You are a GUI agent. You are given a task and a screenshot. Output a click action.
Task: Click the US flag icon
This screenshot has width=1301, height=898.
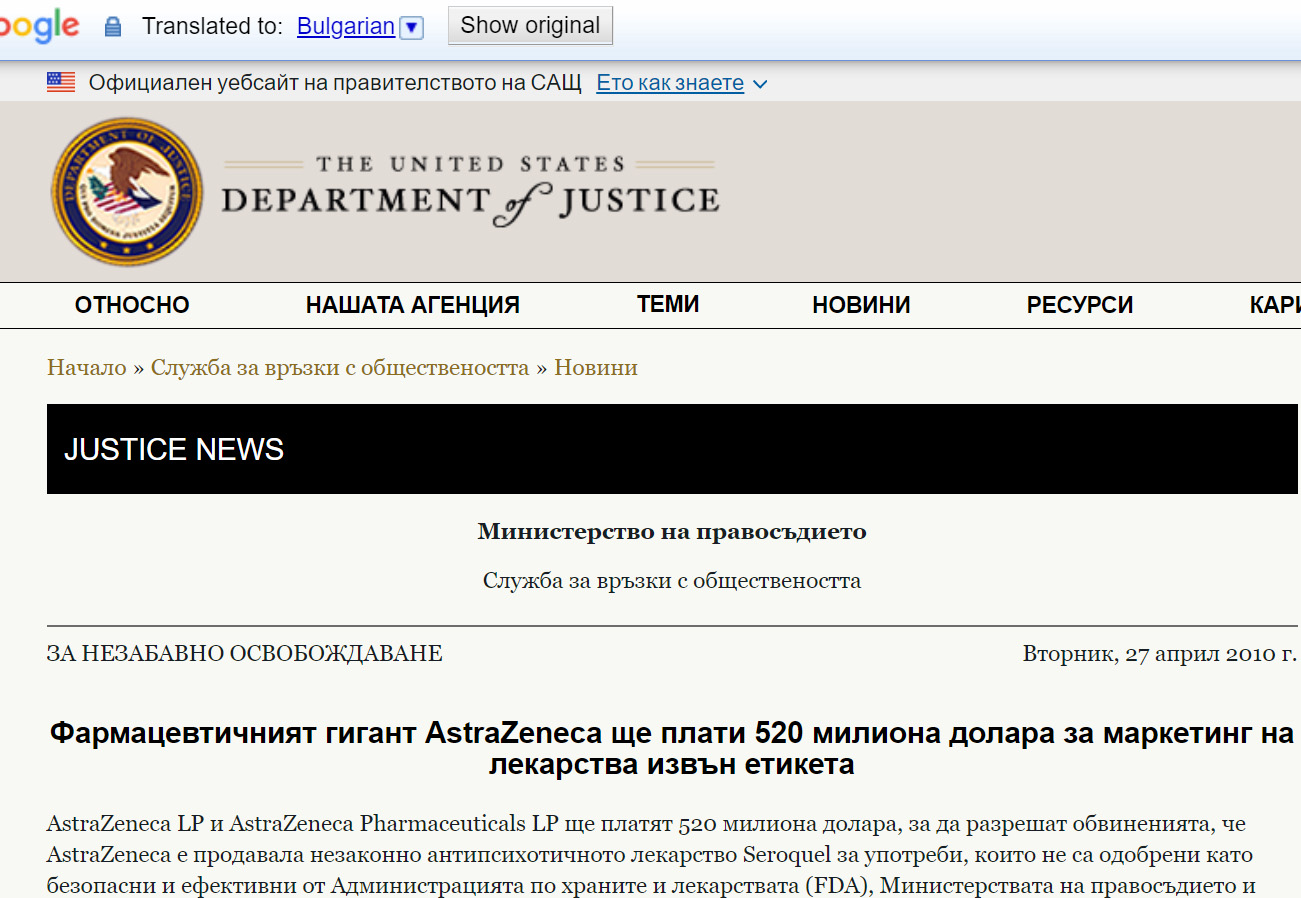click(61, 83)
